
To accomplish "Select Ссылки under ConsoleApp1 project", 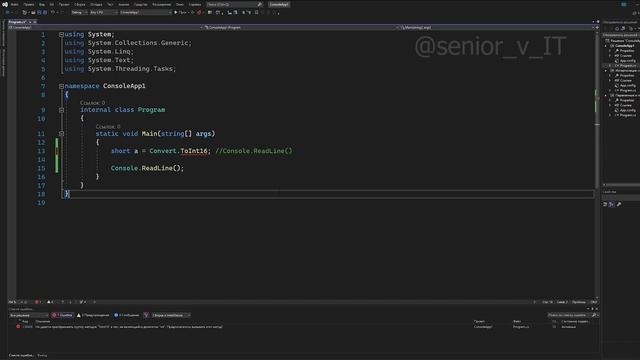I will (626, 56).
